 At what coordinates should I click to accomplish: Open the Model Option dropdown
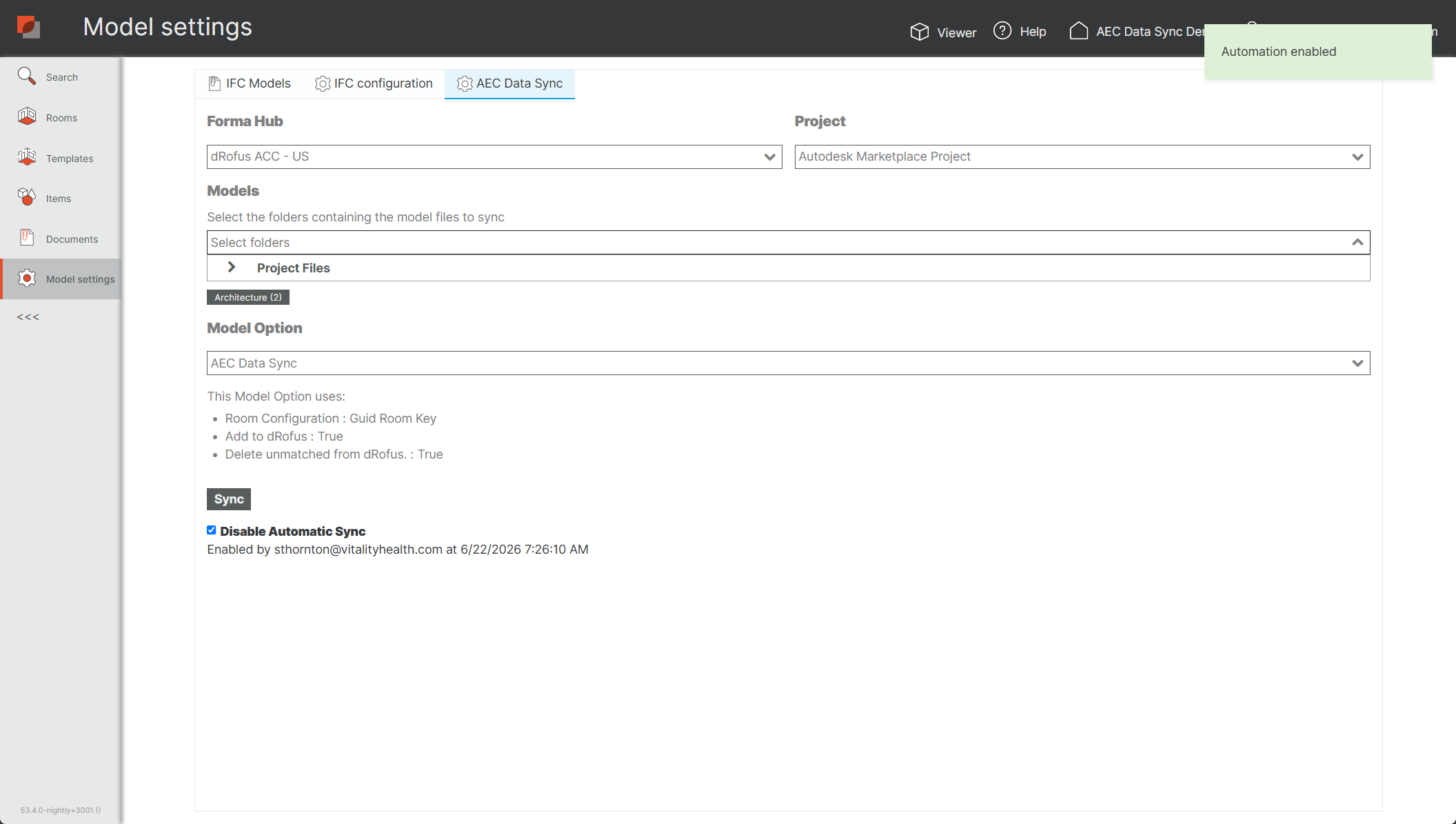(789, 363)
